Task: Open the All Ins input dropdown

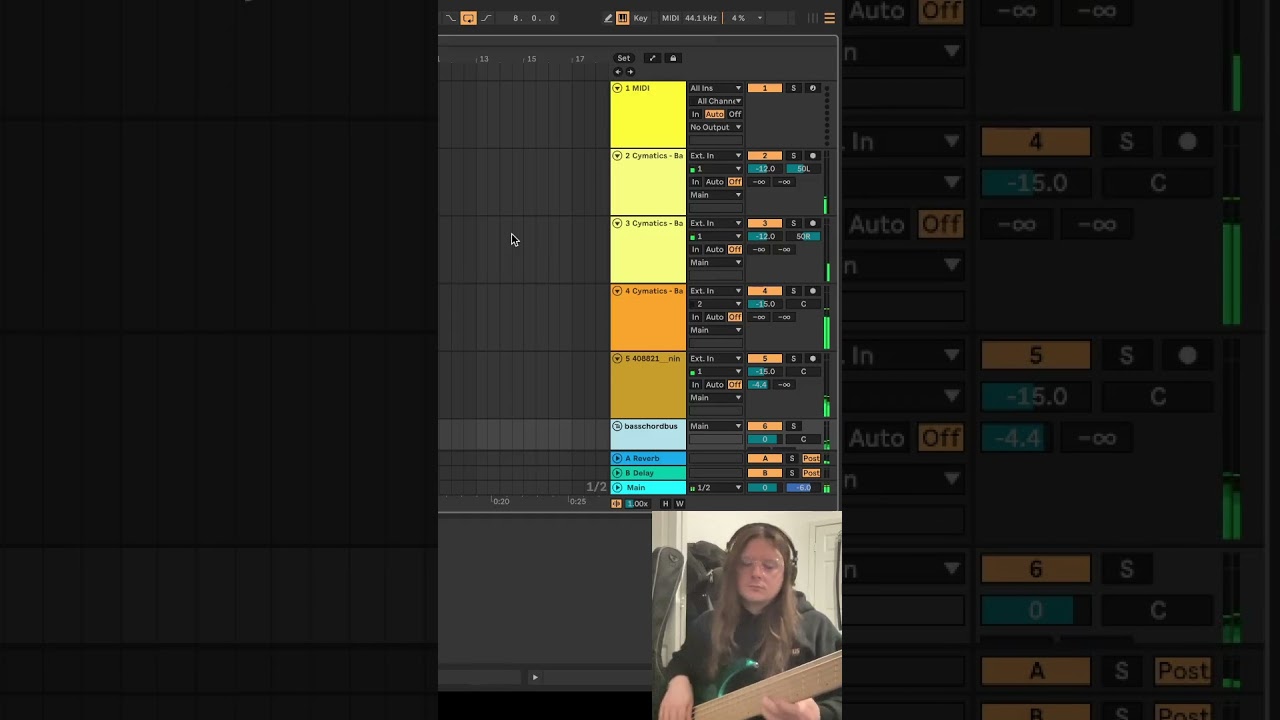Action: tap(716, 88)
